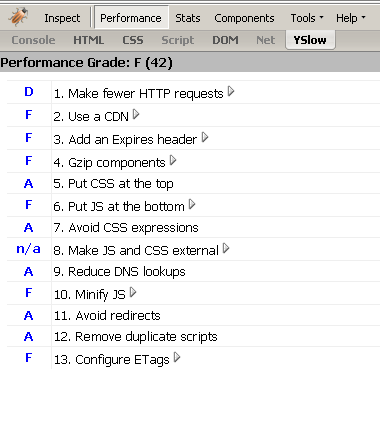Click rule text '10. Minify JS'

pos(90,295)
